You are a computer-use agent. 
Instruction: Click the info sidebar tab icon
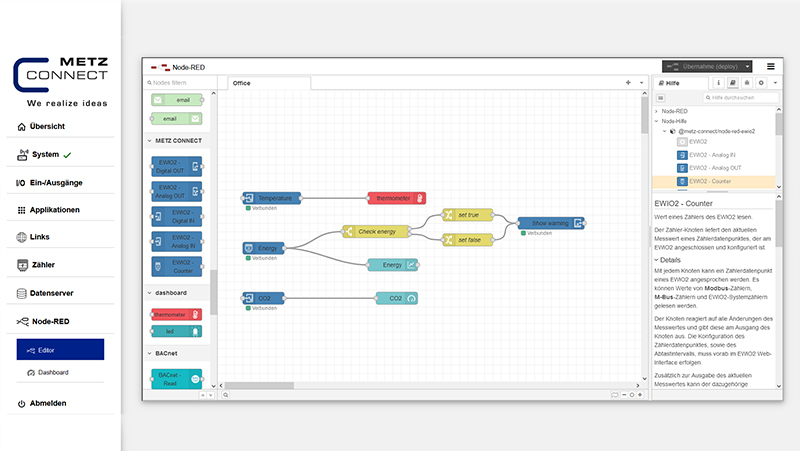pos(719,83)
